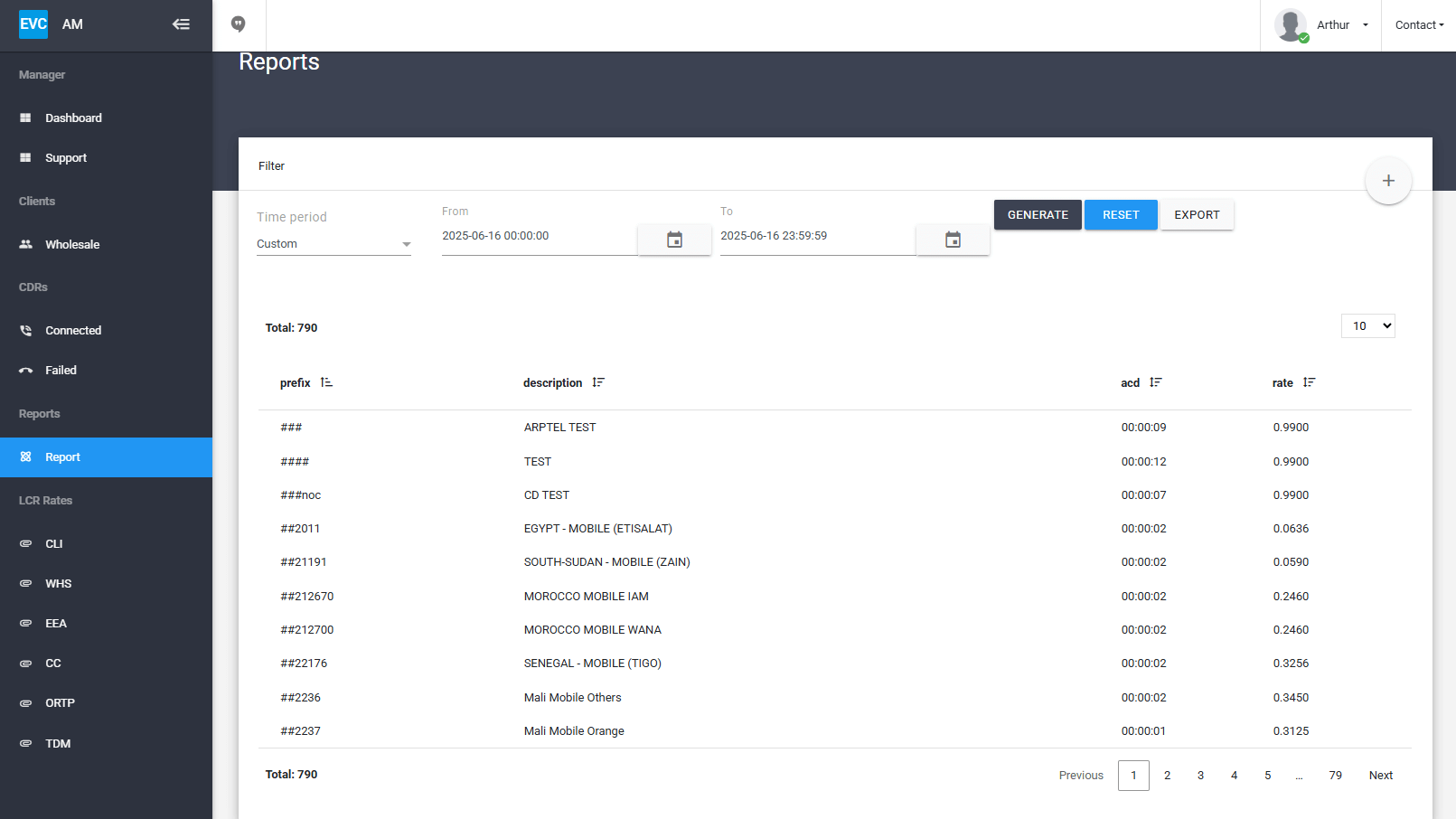
Task: Collapse the sidebar with the arrow icon
Action: pos(181,24)
